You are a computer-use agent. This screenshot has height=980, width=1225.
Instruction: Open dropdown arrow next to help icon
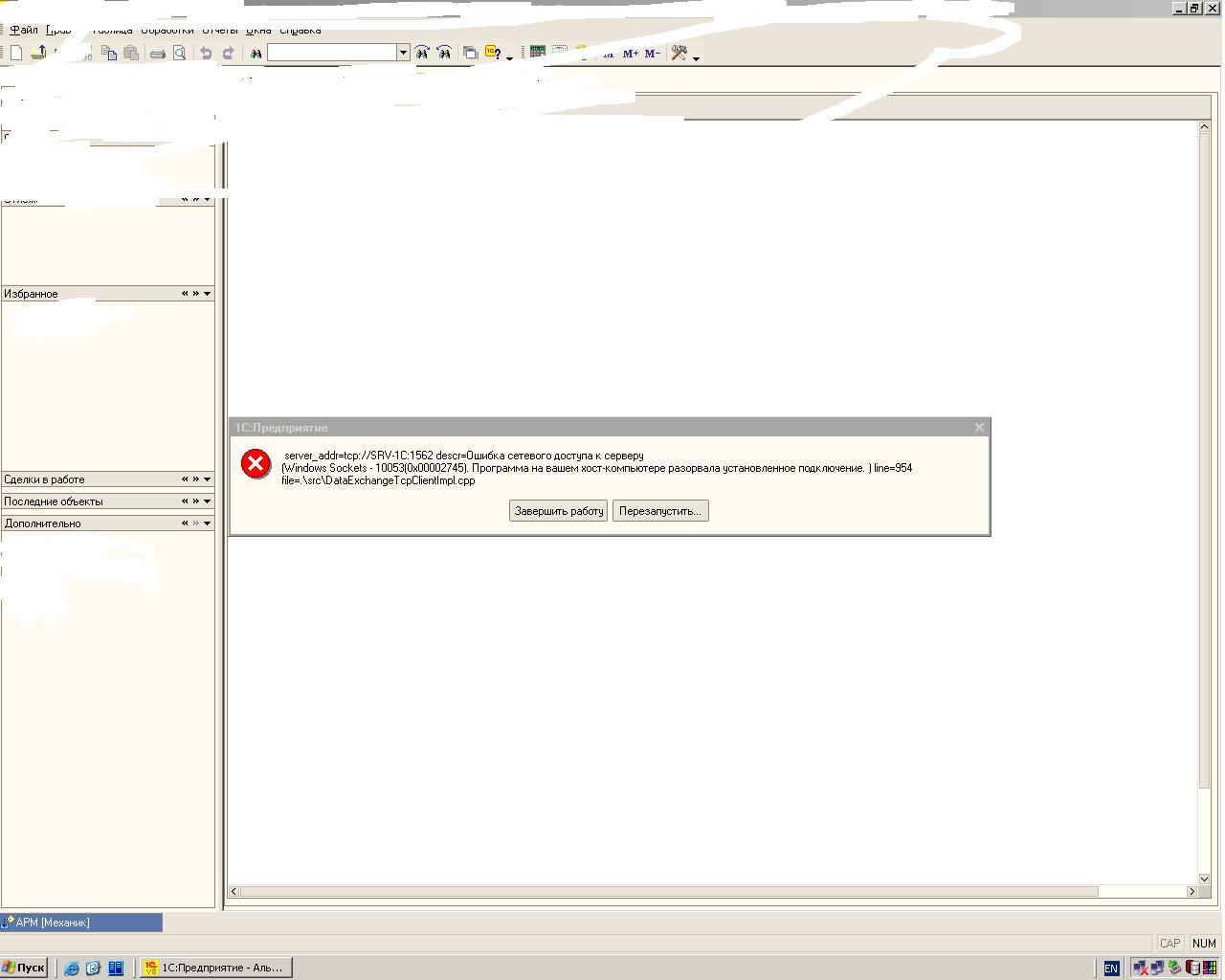pyautogui.click(x=509, y=56)
